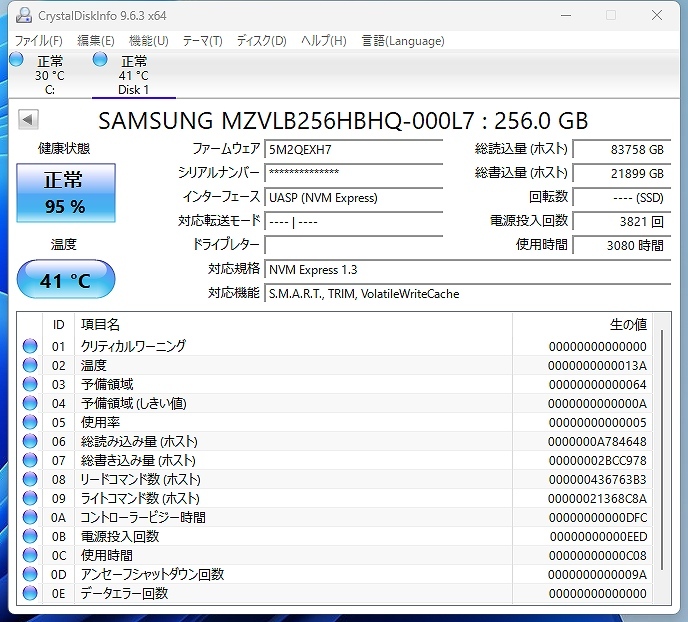Image resolution: width=688 pixels, height=622 pixels.
Task: Click the 総書込量 (ホスト) label
Action: click(x=521, y=173)
